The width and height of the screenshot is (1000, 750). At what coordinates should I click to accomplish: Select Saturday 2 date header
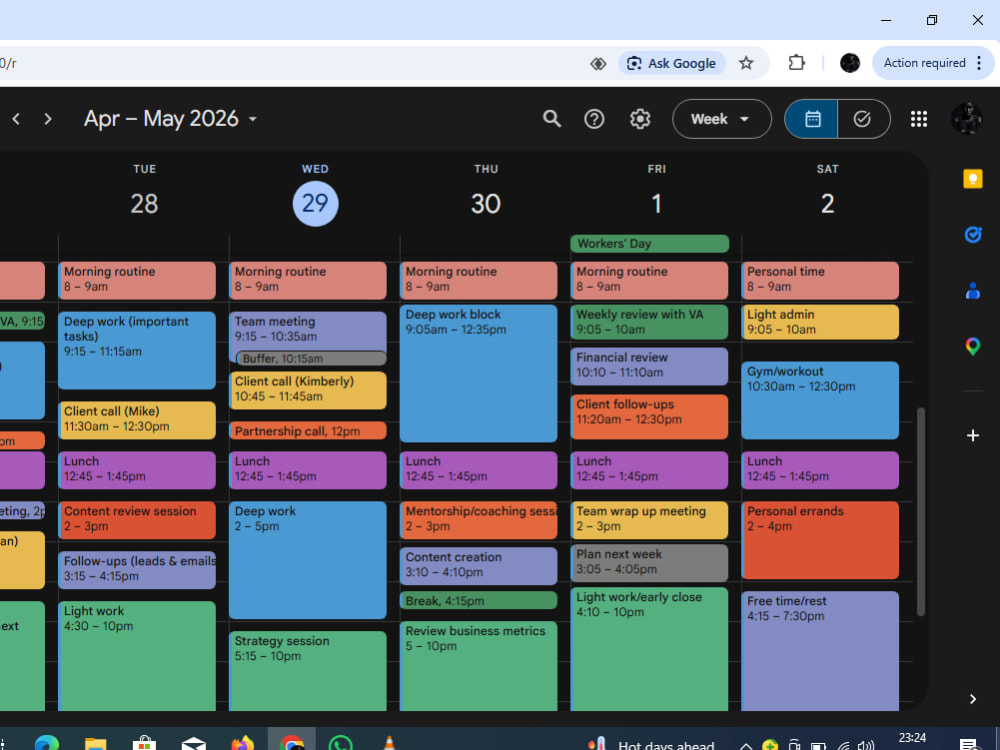[x=827, y=203]
